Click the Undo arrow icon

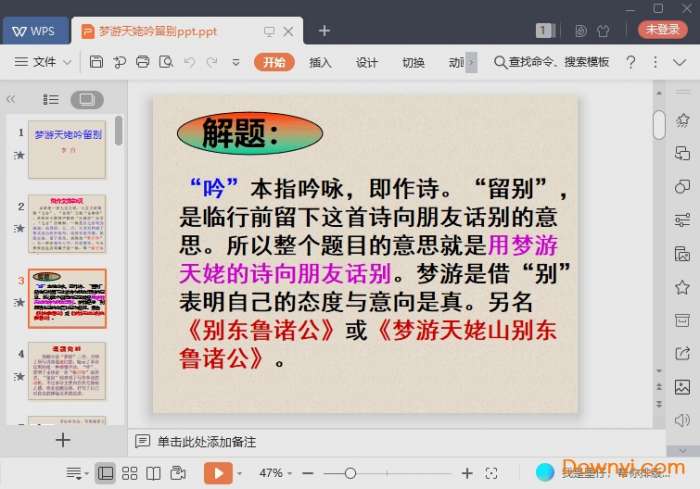click(x=189, y=62)
